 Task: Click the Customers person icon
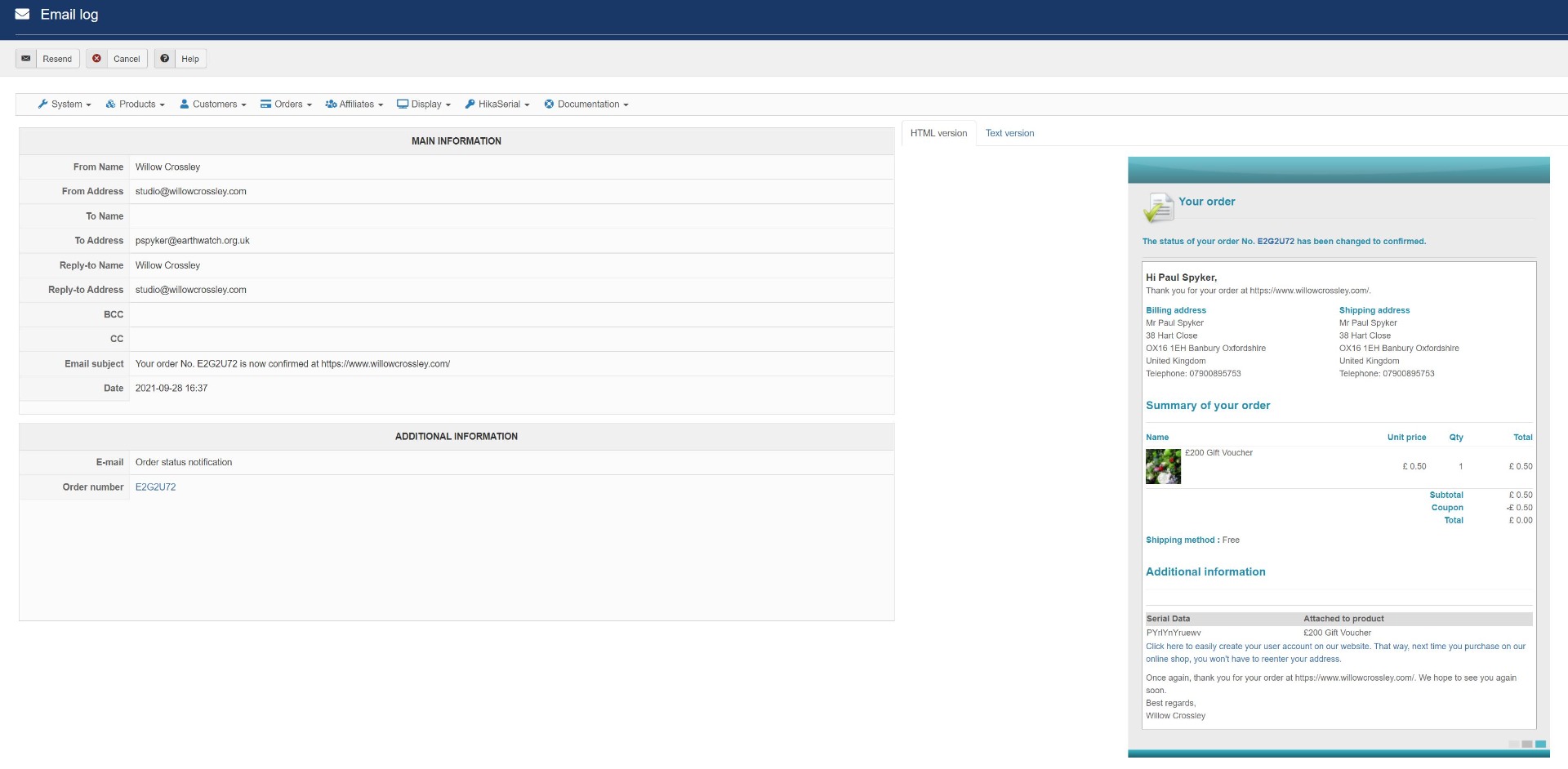tap(185, 104)
